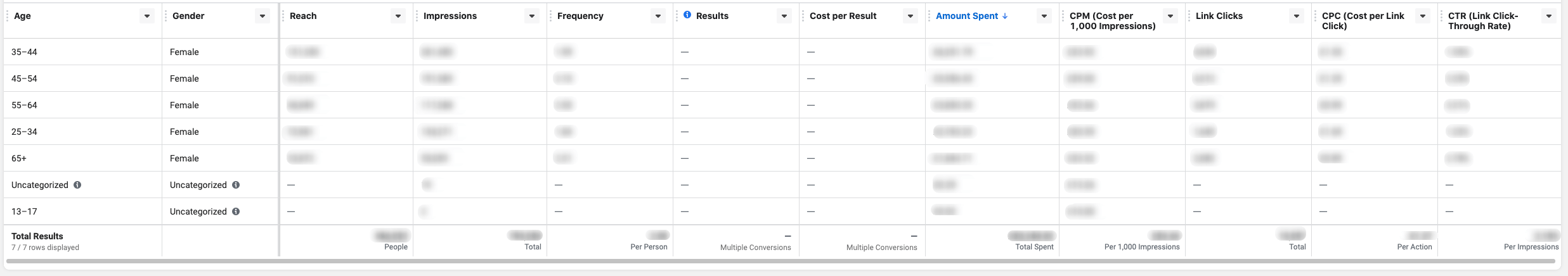Click the horizontal scrollbar under the table
Screen dimensions: 1568x276
coord(781,260)
